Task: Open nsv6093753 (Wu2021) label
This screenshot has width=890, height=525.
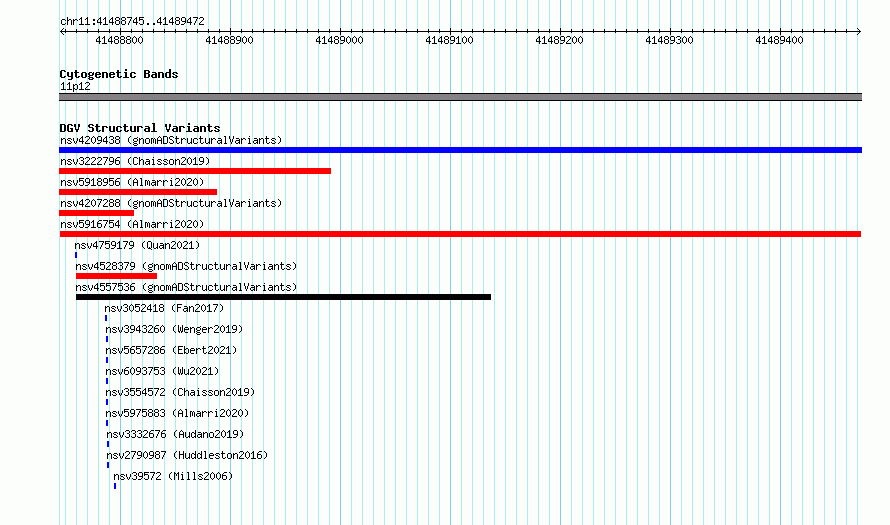Action: click(162, 371)
